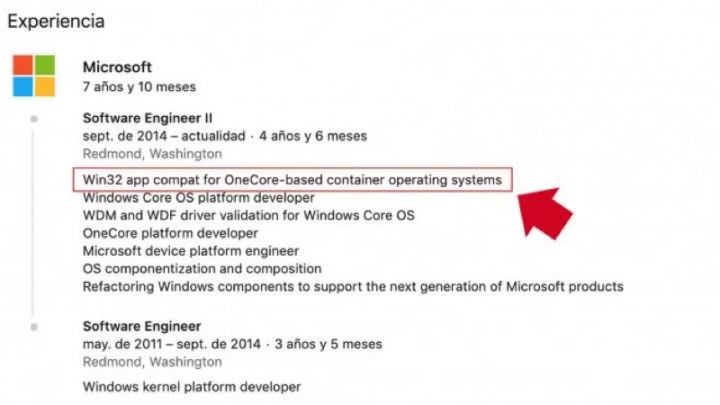
Task: Click the "may. de 2011 – sept. de 2014" date range
Action: pos(175,344)
